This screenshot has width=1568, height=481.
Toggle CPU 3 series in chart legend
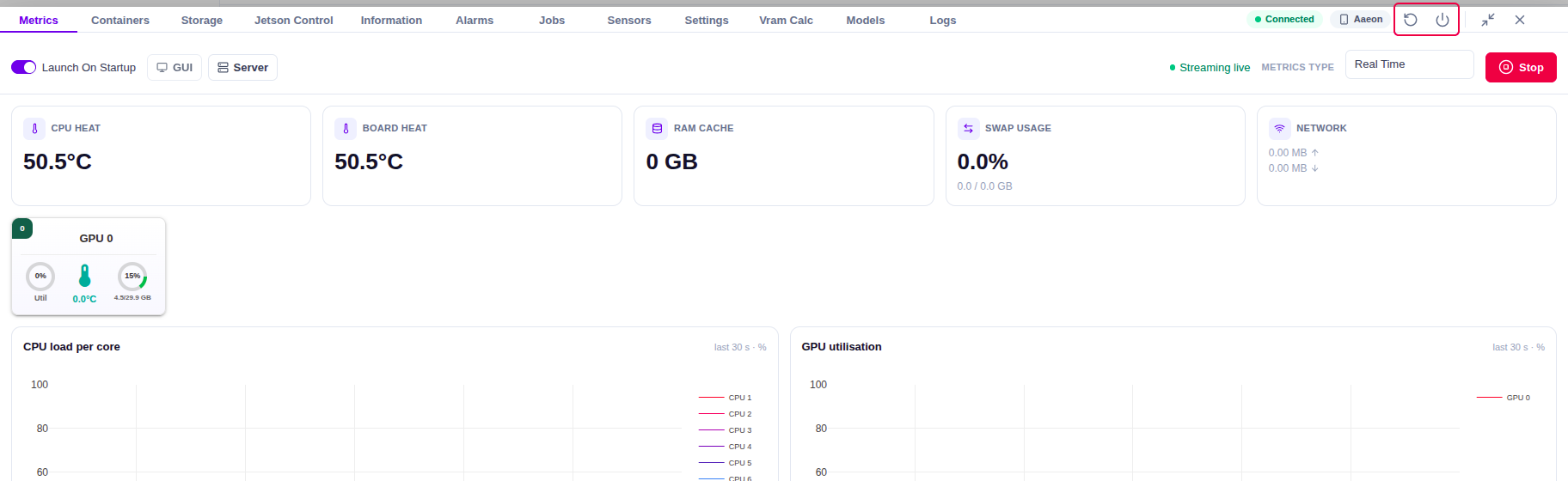(726, 430)
